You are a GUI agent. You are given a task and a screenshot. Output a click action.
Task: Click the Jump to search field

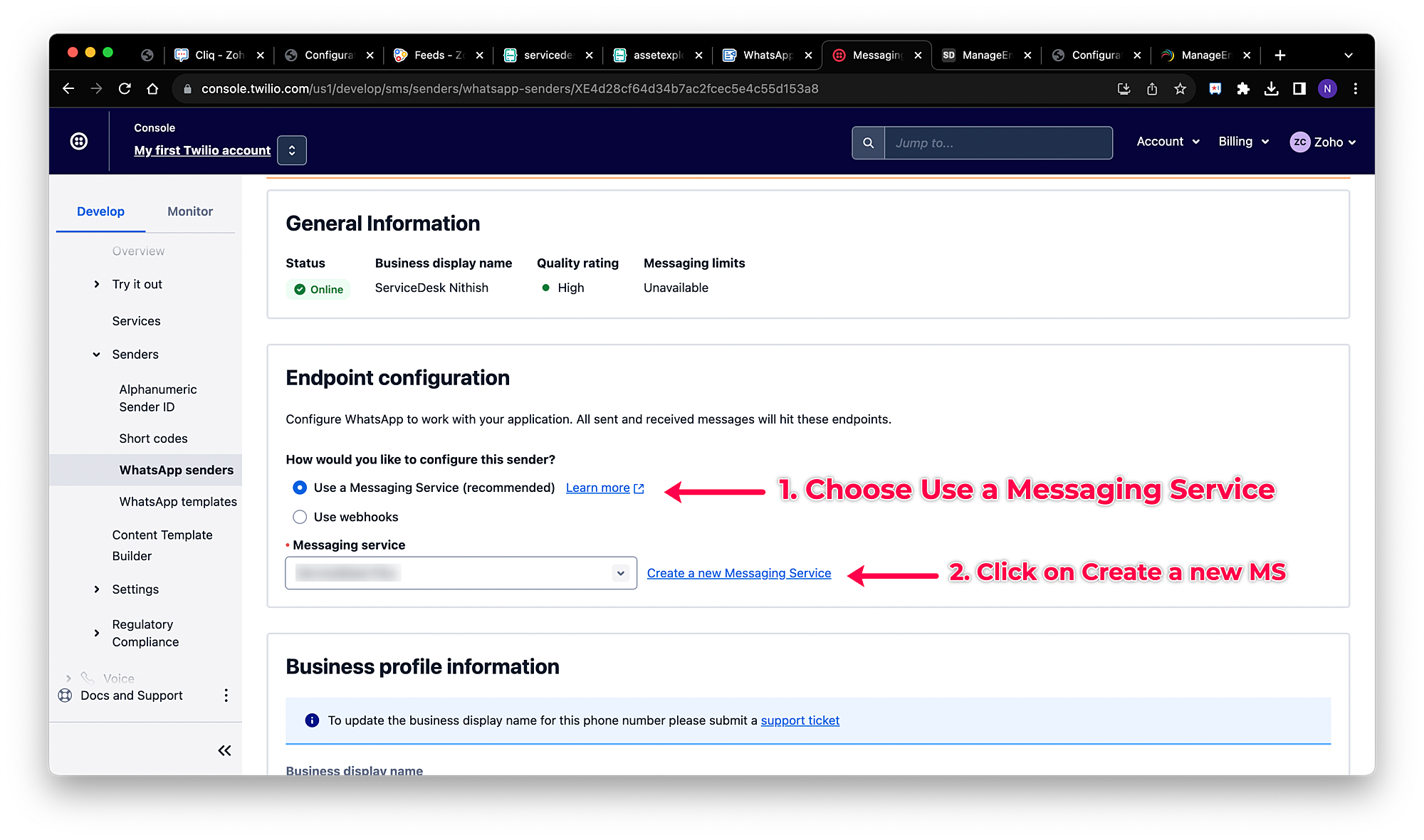[997, 143]
